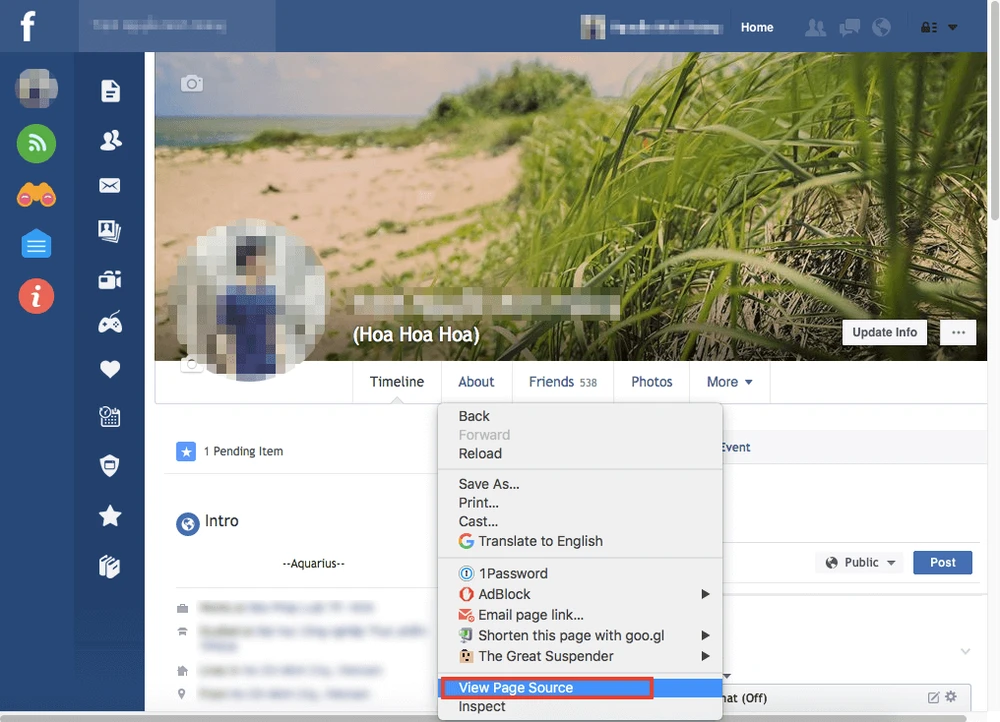The height and width of the screenshot is (722, 1000).
Task: Open privacy shortcuts lock icon
Action: [928, 27]
